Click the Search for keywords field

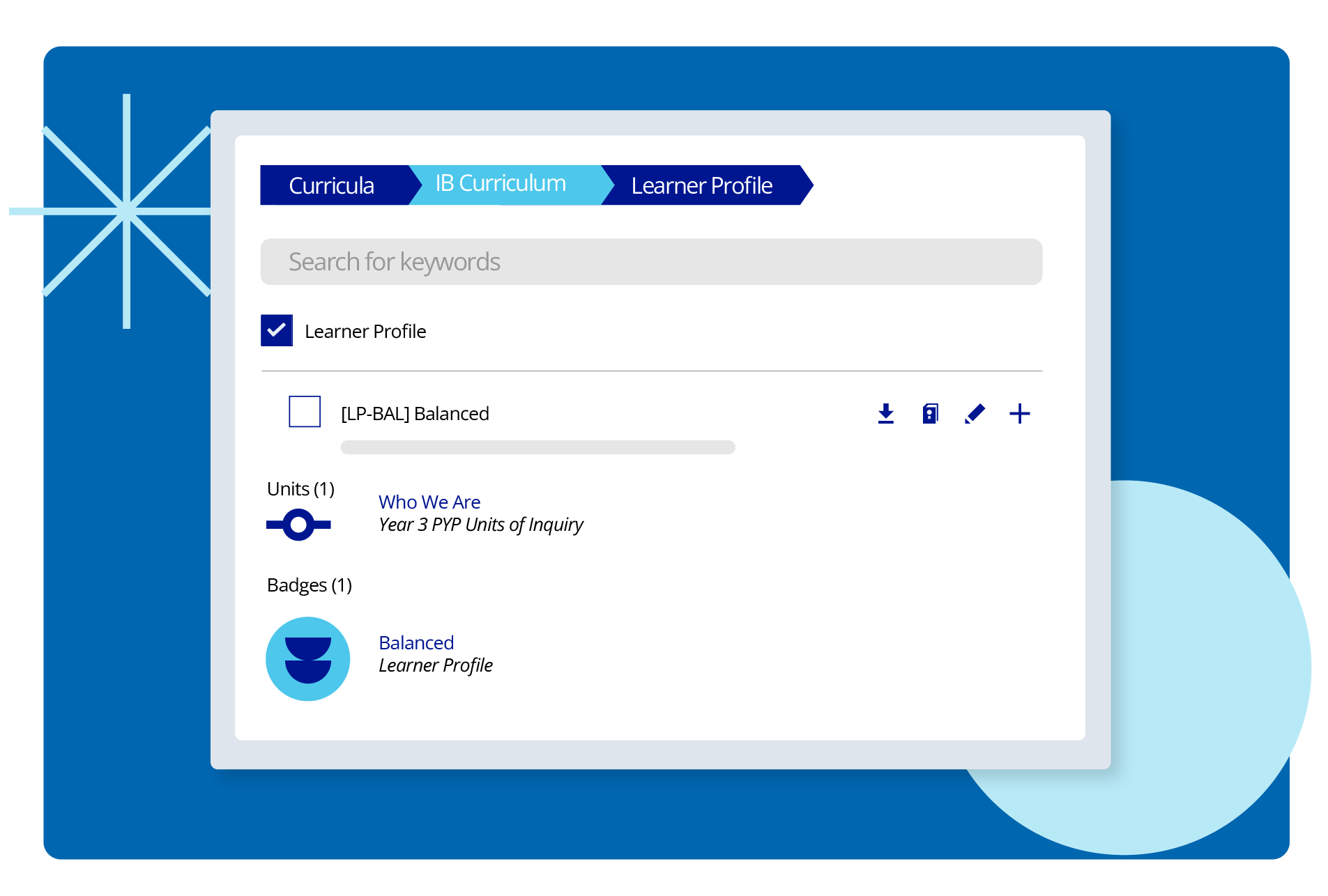click(651, 262)
